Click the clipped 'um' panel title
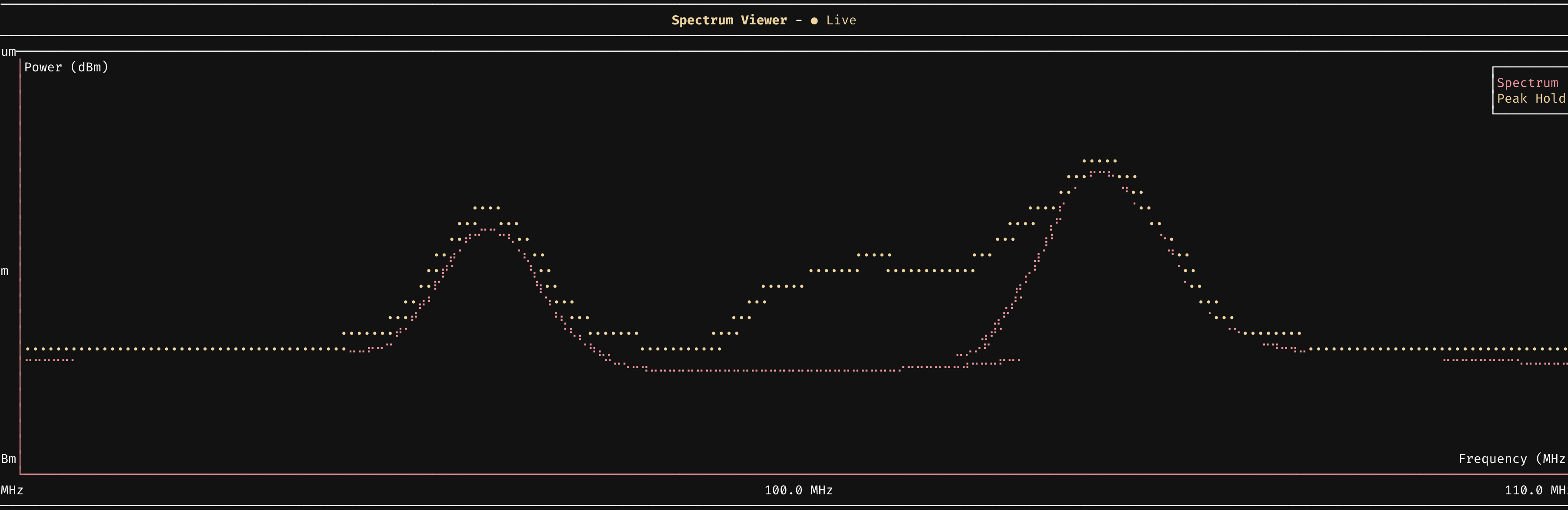 coord(9,52)
